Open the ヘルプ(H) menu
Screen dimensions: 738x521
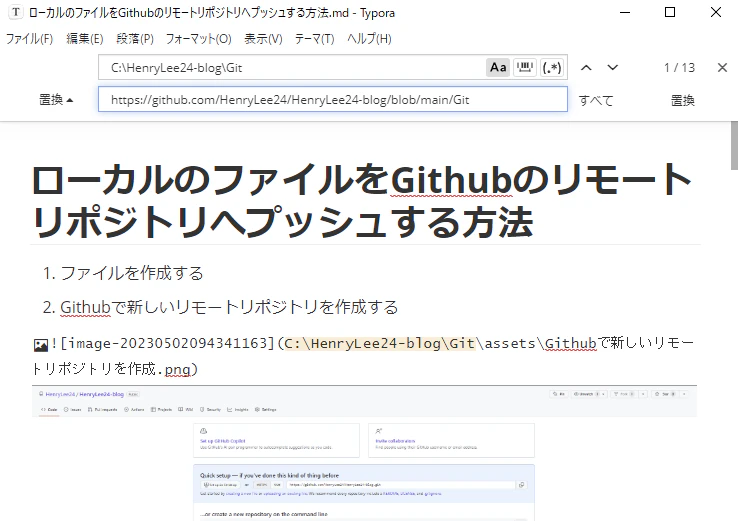[369, 39]
